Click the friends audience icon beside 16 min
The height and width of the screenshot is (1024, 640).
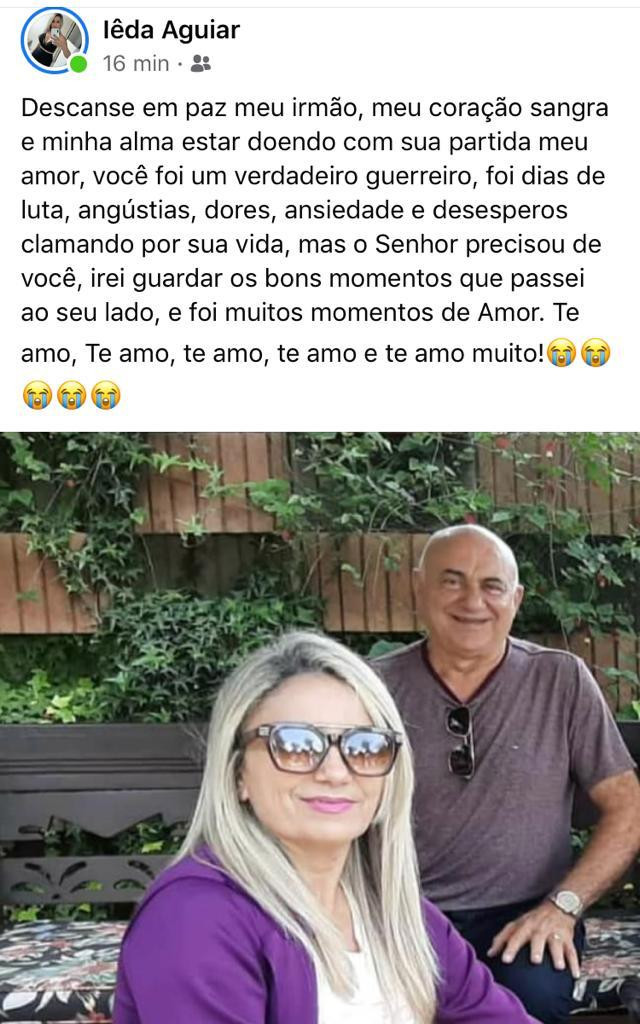click(x=201, y=63)
